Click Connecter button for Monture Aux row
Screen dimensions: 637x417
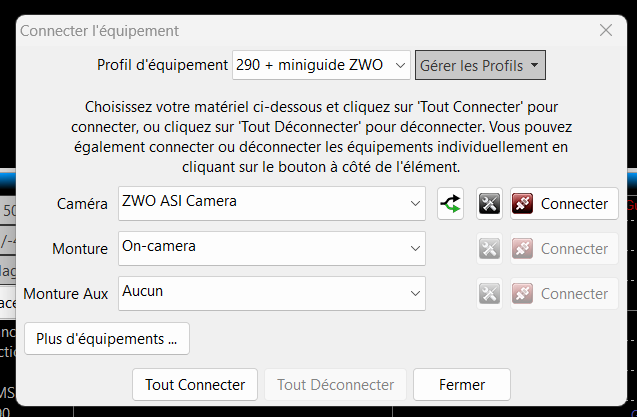(564, 293)
